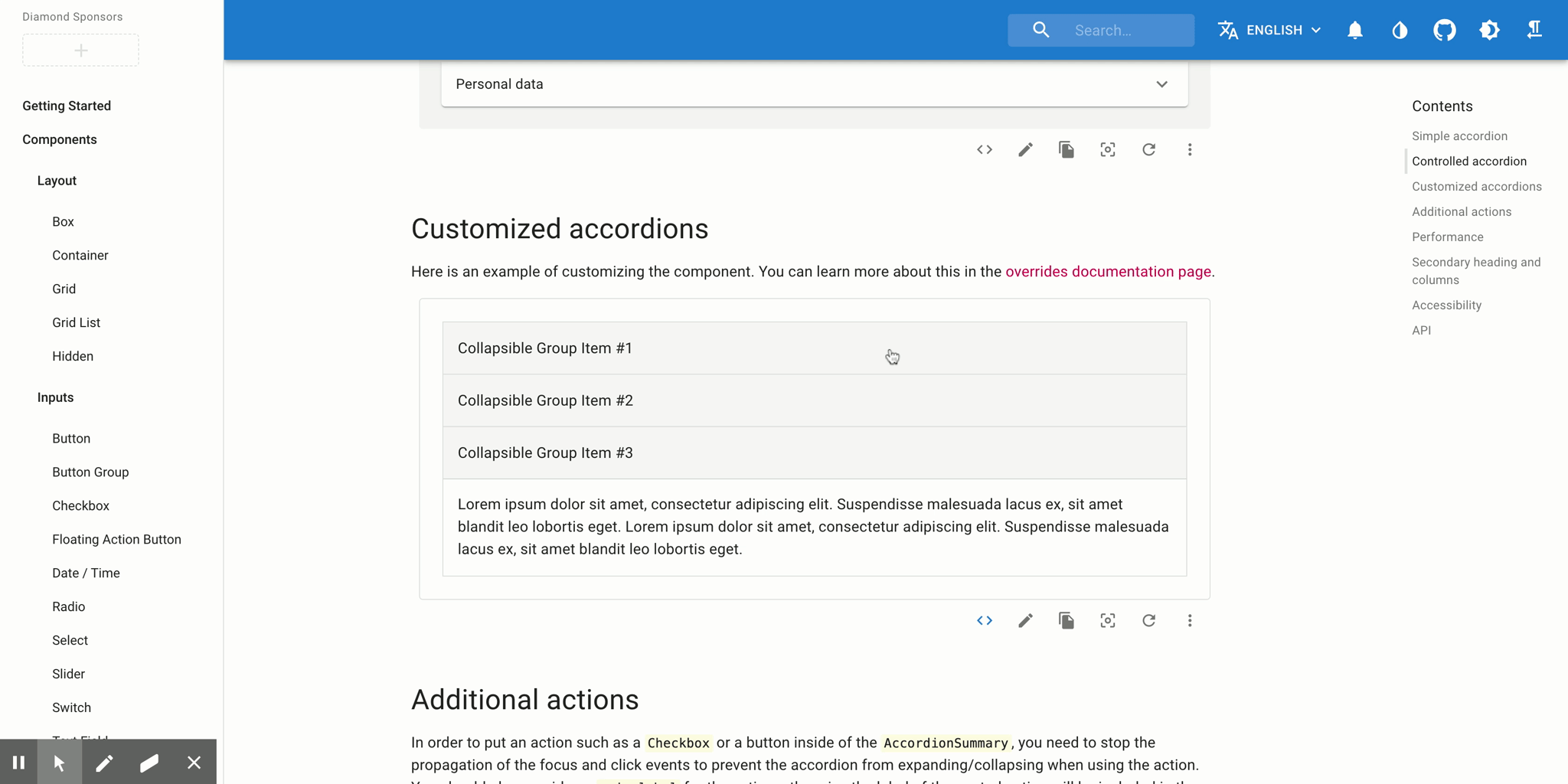Show source code for the Customized accordions demo
Viewport: 1568px width, 784px height.
coord(985,620)
